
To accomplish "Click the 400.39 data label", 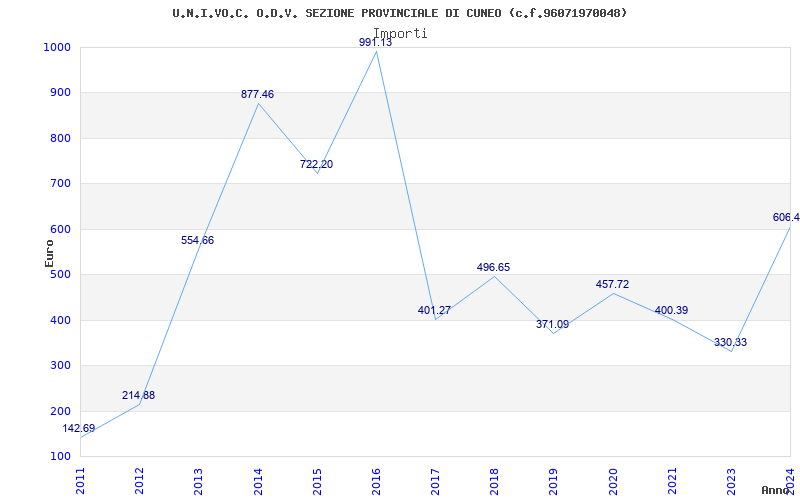I will 671,310.
